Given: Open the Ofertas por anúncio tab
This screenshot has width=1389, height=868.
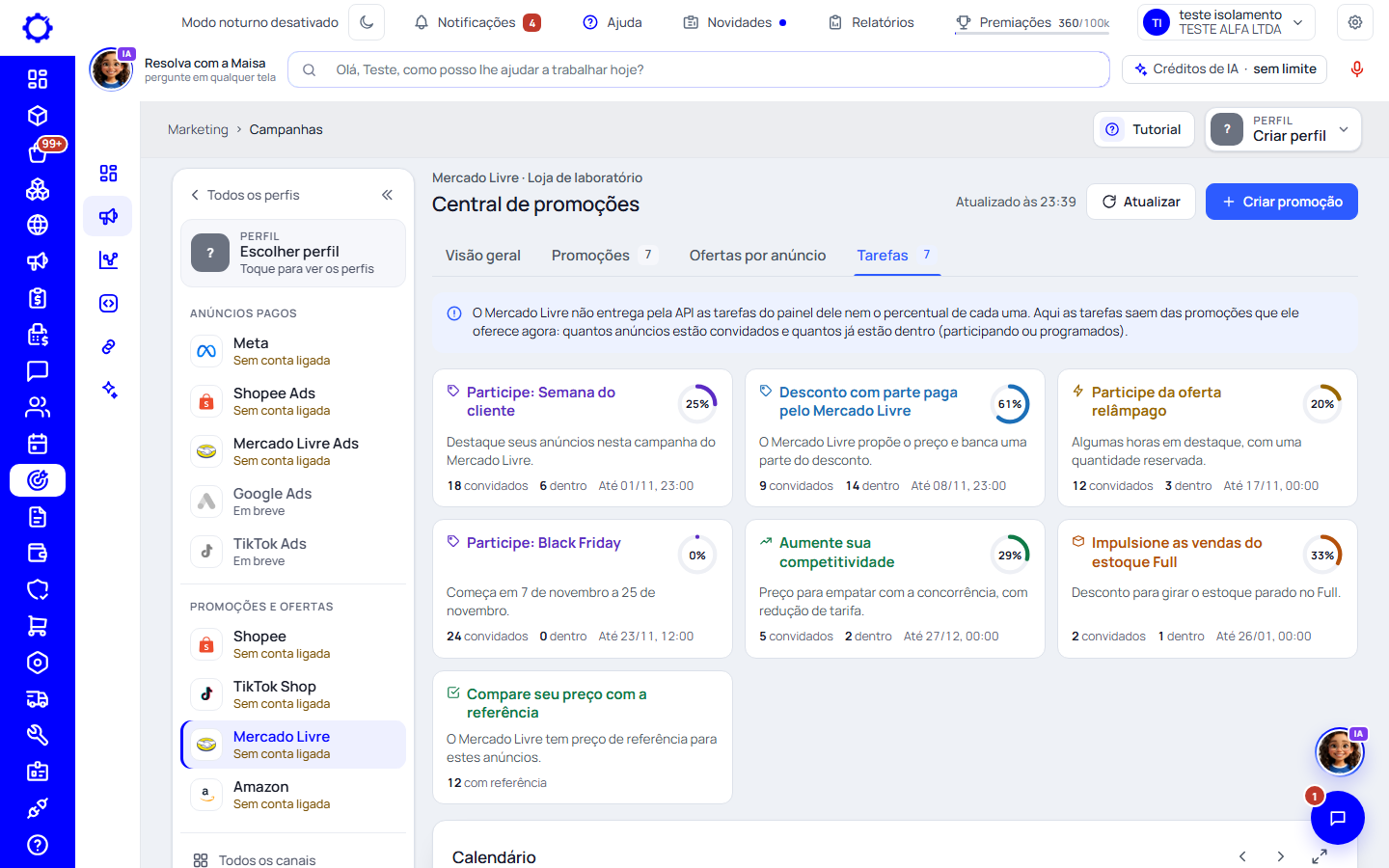Looking at the screenshot, I should (757, 256).
